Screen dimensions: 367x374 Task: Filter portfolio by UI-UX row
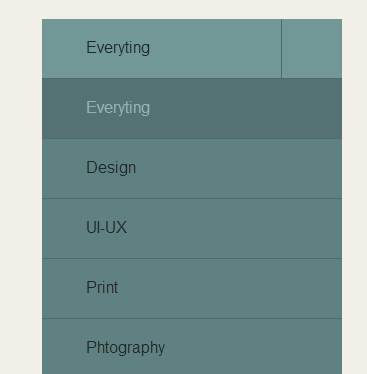tap(192, 228)
